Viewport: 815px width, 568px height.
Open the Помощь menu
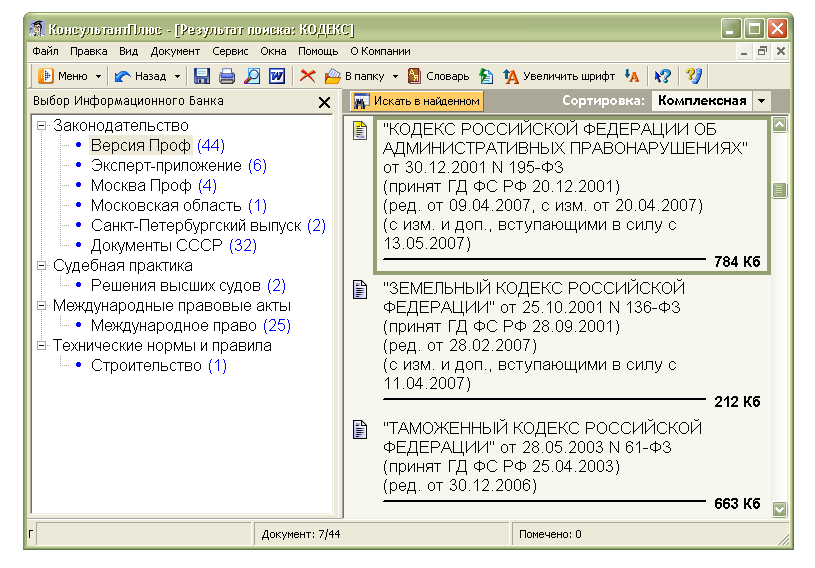[x=318, y=51]
